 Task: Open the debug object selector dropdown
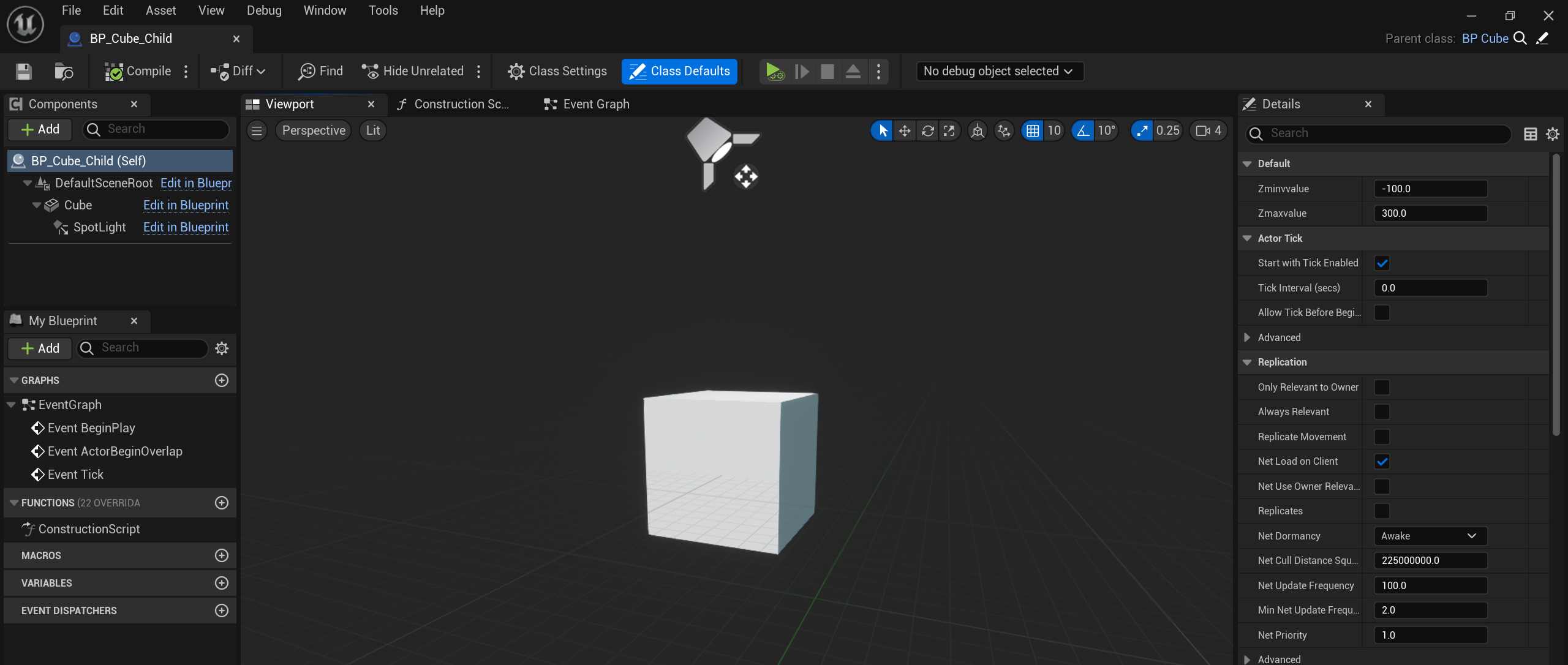1000,71
